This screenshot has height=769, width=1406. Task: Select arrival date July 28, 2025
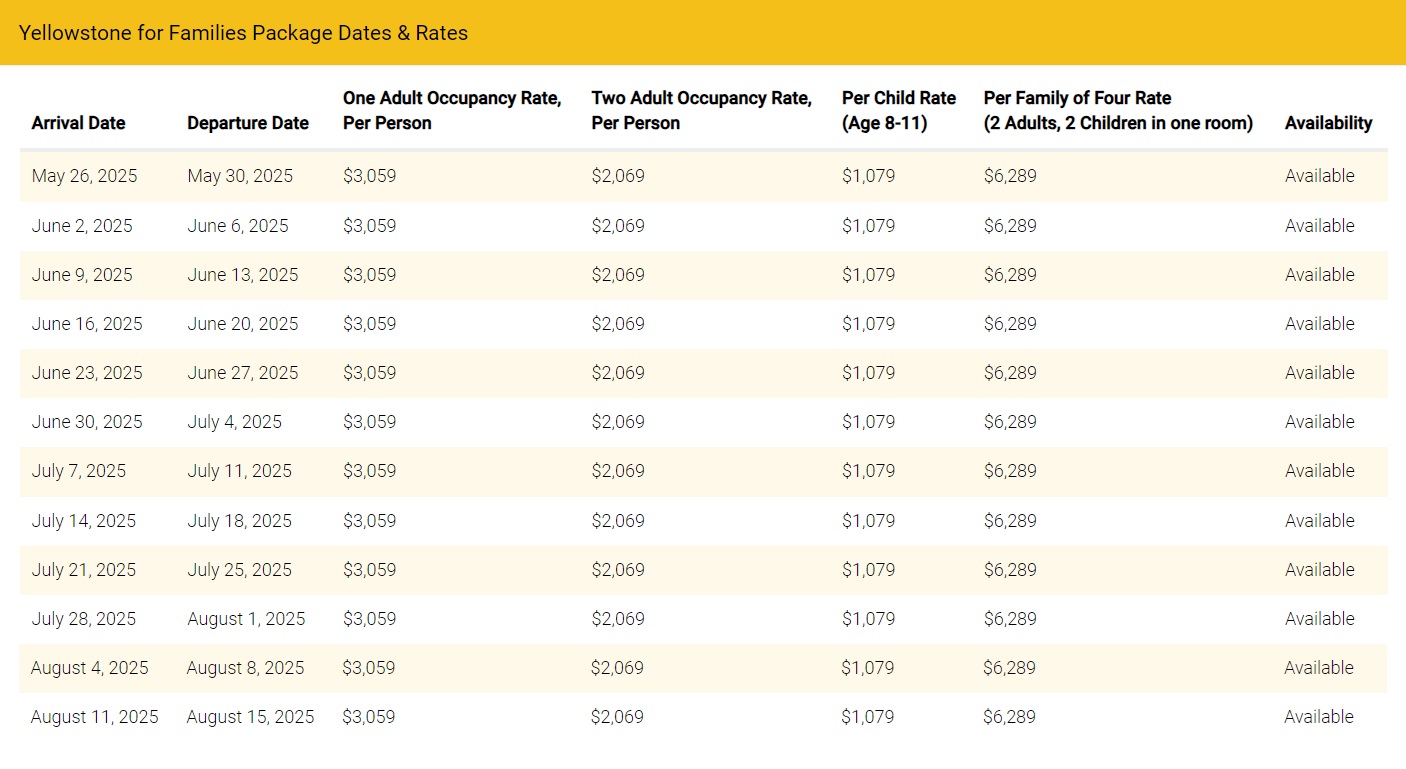(84, 619)
